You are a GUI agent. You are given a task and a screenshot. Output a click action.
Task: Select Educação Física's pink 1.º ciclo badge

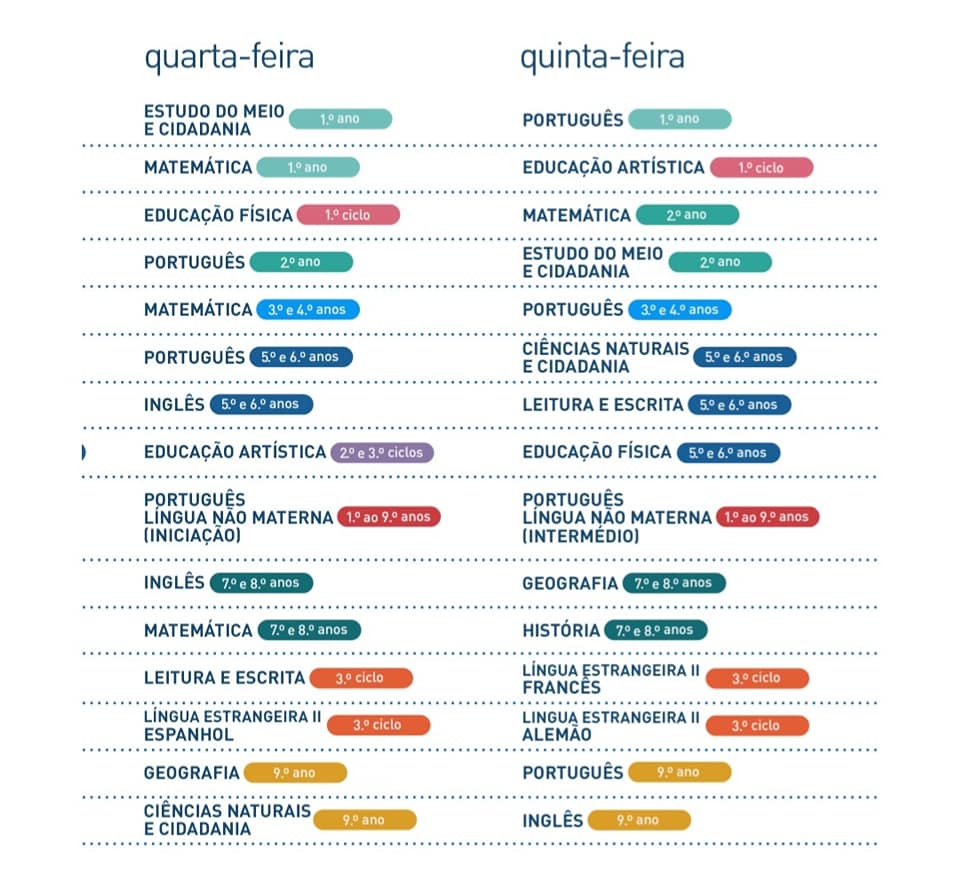click(x=347, y=215)
